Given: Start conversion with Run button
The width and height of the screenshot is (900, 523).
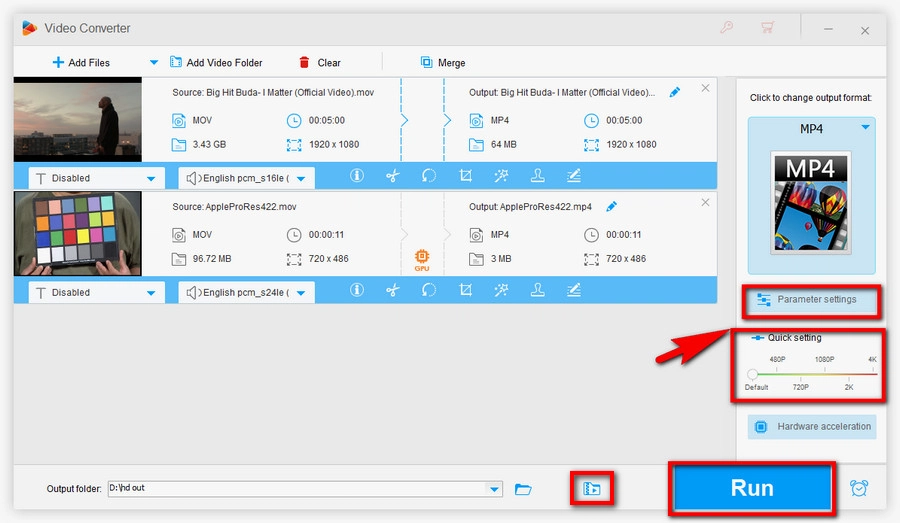Looking at the screenshot, I should tap(752, 488).
